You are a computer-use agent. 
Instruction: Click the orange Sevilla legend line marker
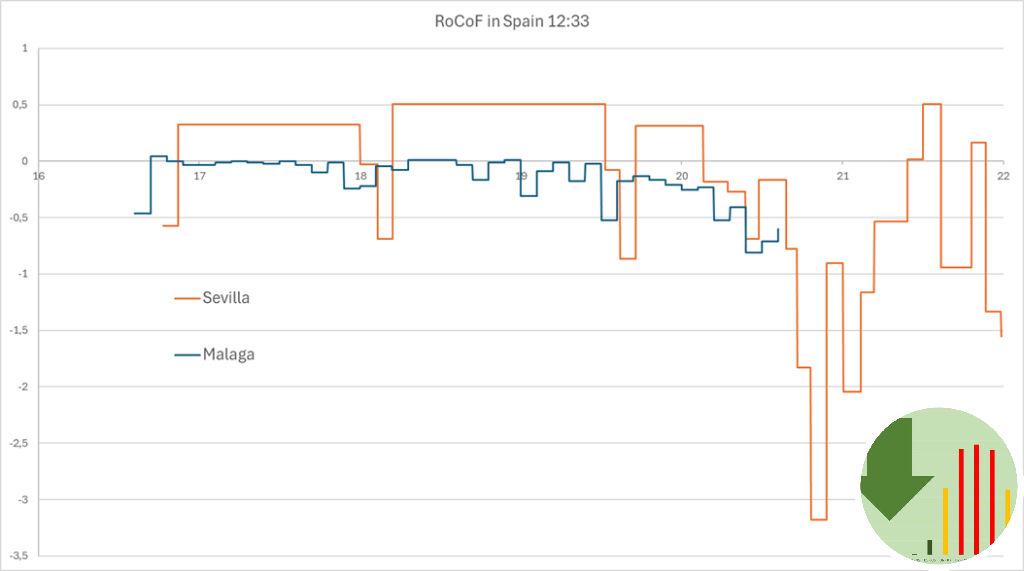tap(187, 299)
